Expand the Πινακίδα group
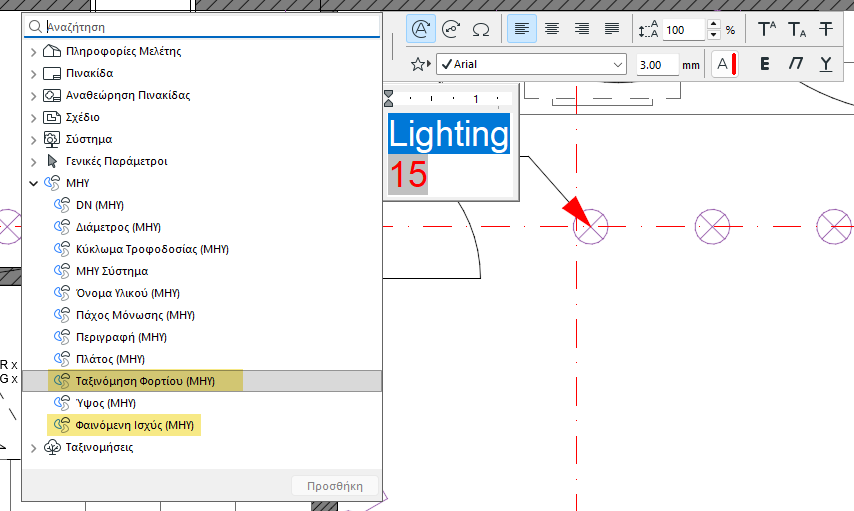The width and height of the screenshot is (854, 511). pos(33,74)
